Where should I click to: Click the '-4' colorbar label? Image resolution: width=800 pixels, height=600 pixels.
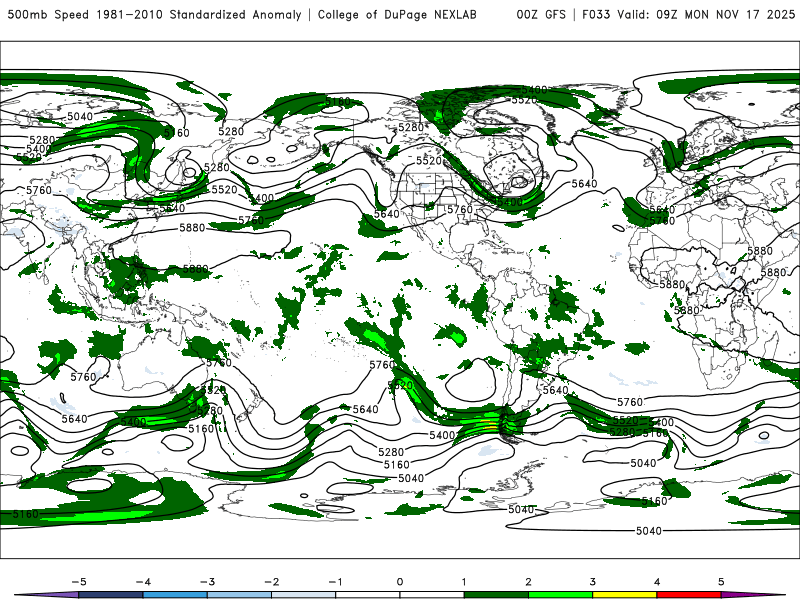143,582
